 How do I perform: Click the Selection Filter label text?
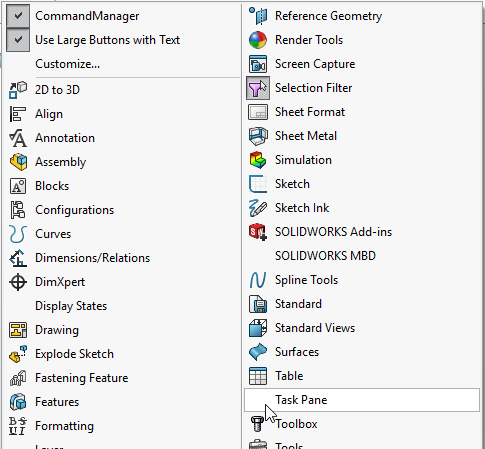coord(313,88)
